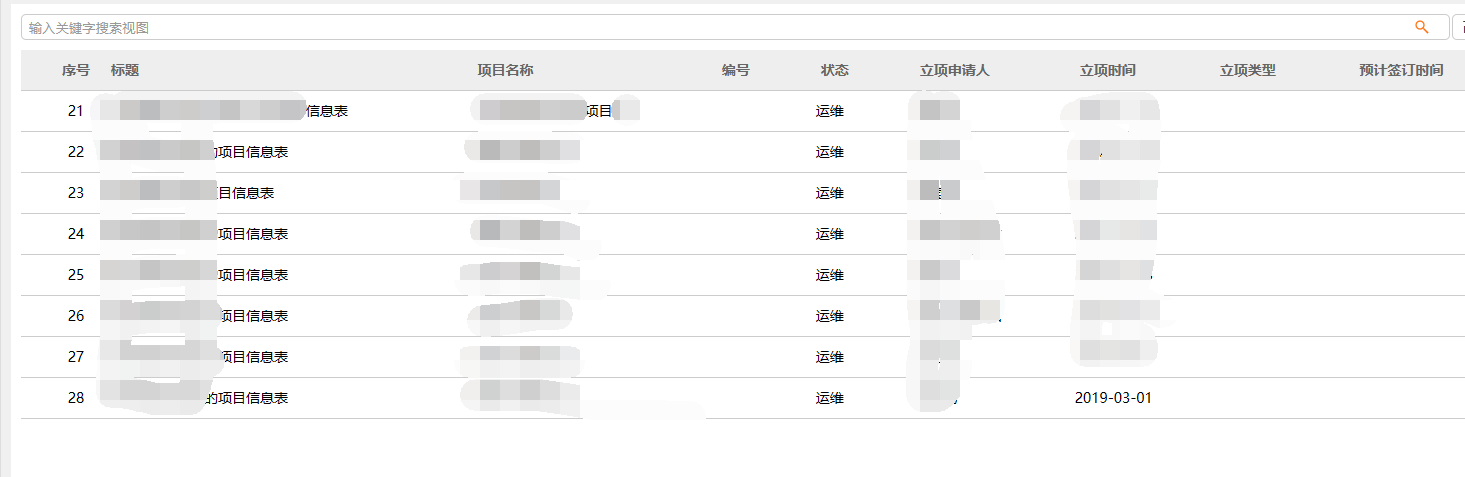
Task: Open row 22 项目信息表 title
Action: coord(253,153)
